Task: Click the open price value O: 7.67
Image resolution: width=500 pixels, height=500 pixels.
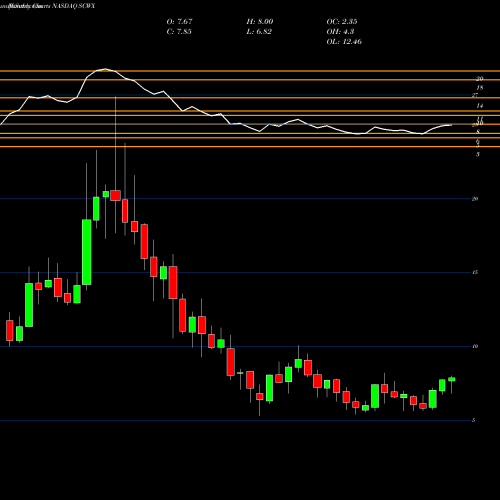Action: 179,22
